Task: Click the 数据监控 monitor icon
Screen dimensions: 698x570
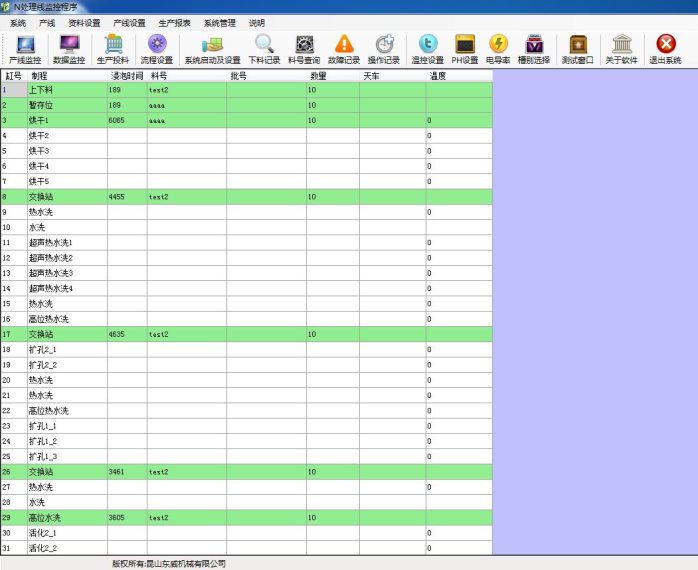Action: pos(69,47)
